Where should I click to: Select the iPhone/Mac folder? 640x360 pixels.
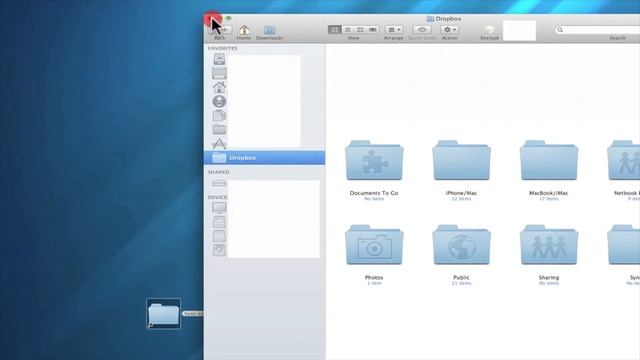click(461, 160)
